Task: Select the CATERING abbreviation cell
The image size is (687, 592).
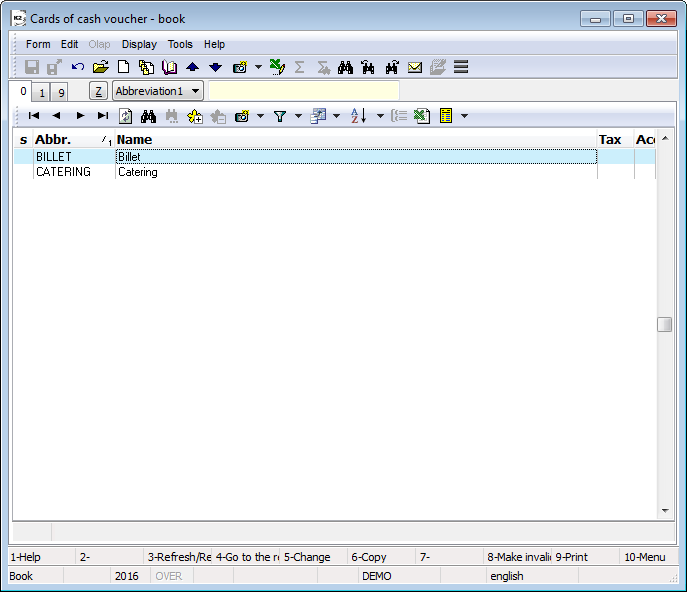Action: [74, 172]
